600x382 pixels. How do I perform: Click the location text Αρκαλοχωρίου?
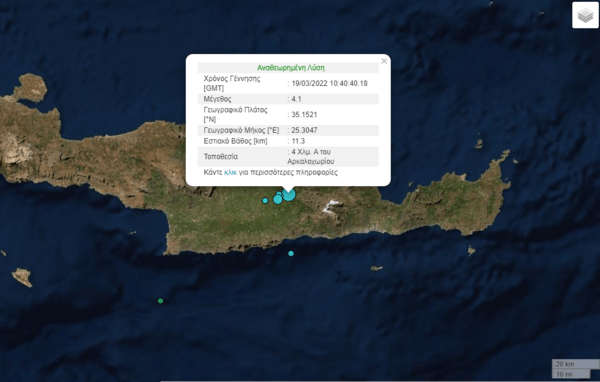[x=311, y=162]
